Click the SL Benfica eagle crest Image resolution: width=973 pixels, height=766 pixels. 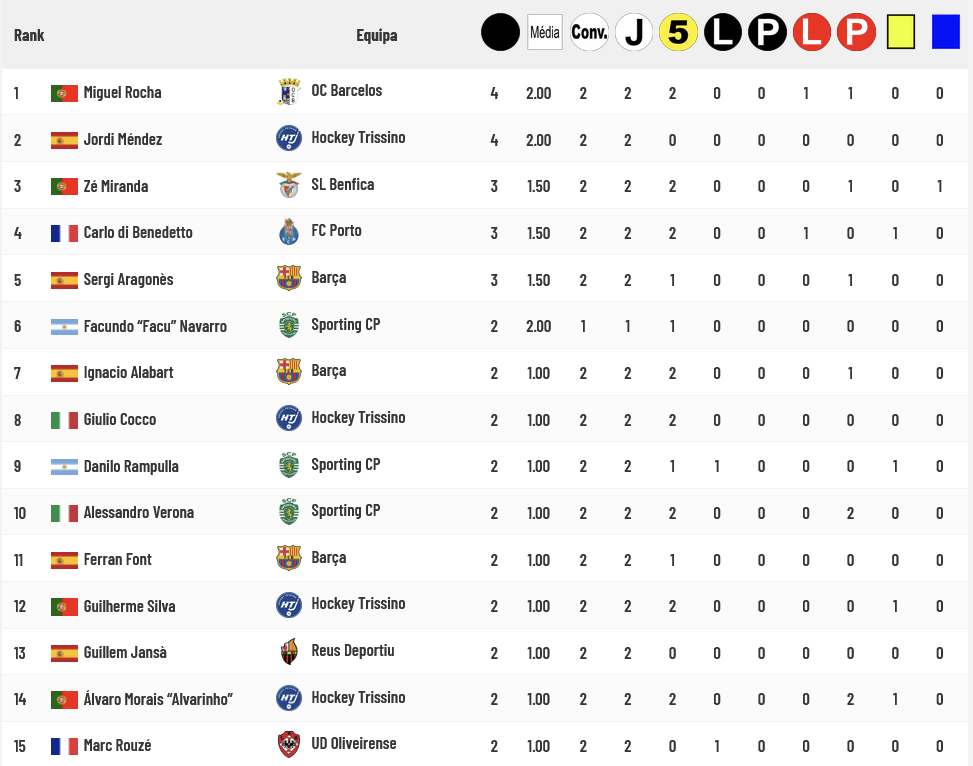tap(288, 185)
